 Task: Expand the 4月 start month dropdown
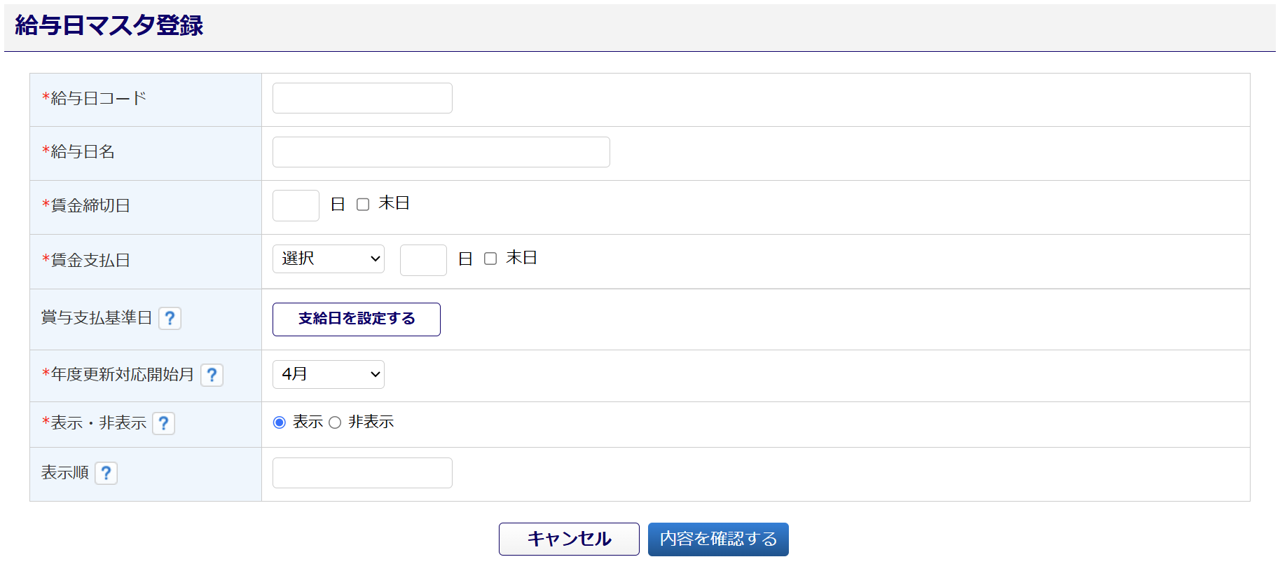328,374
